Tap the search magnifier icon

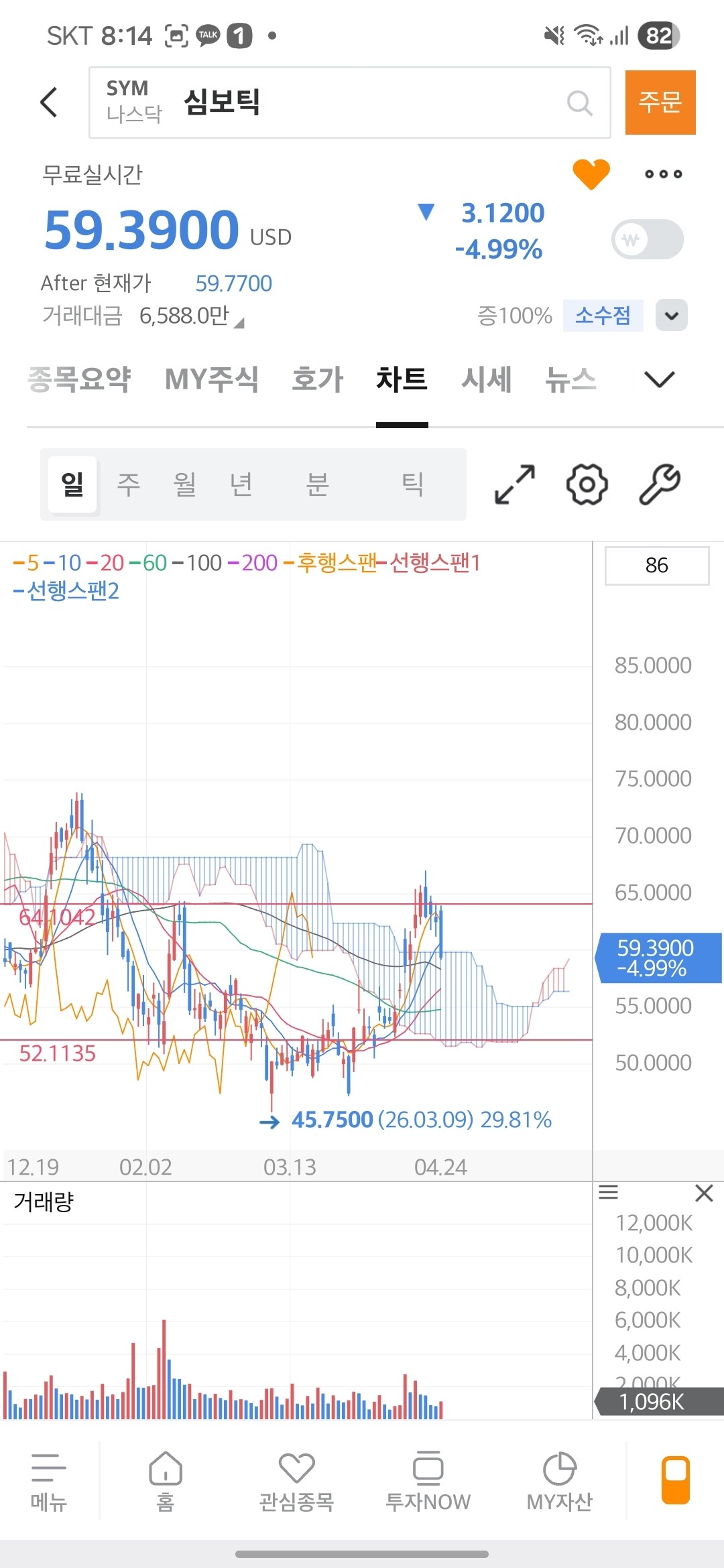pos(579,103)
